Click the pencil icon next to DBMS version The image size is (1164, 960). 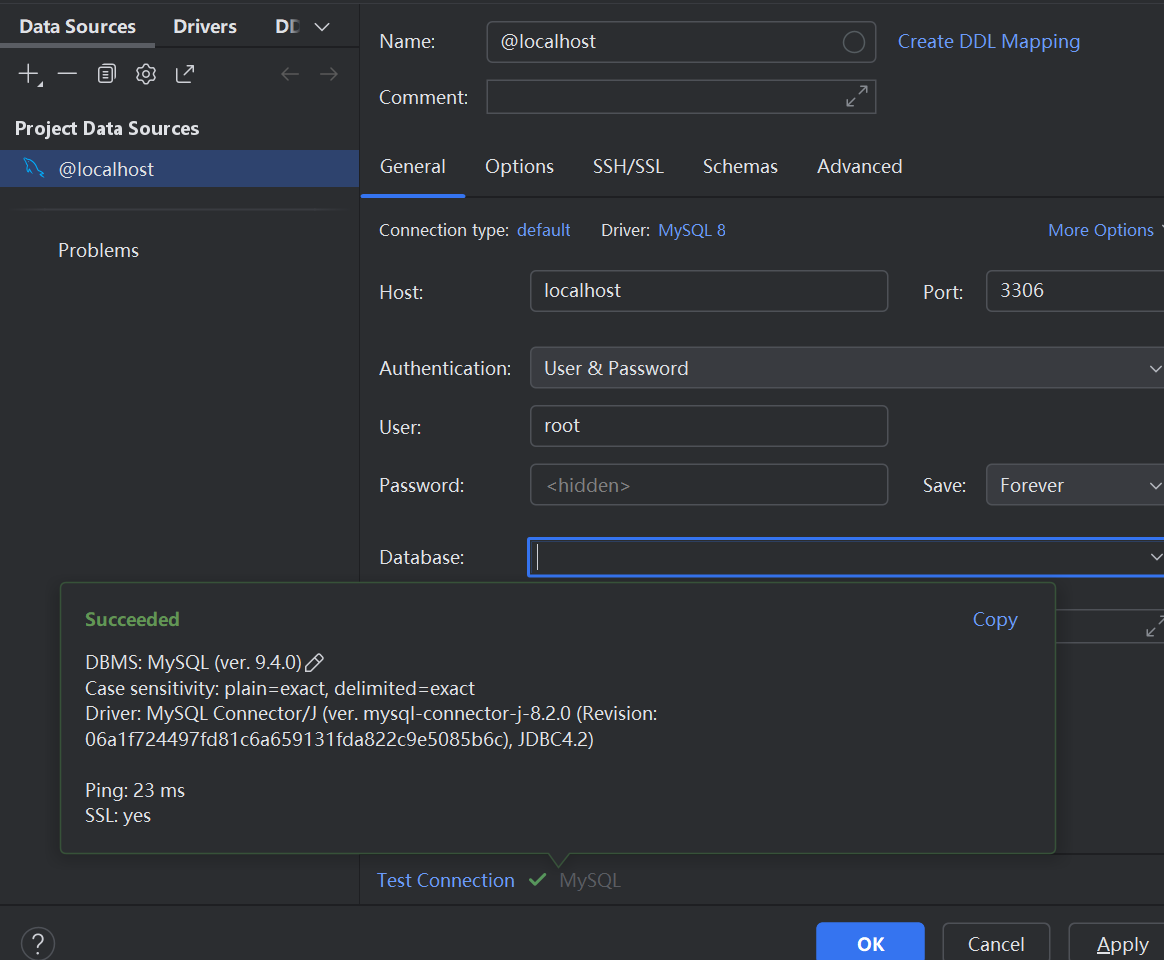click(314, 662)
